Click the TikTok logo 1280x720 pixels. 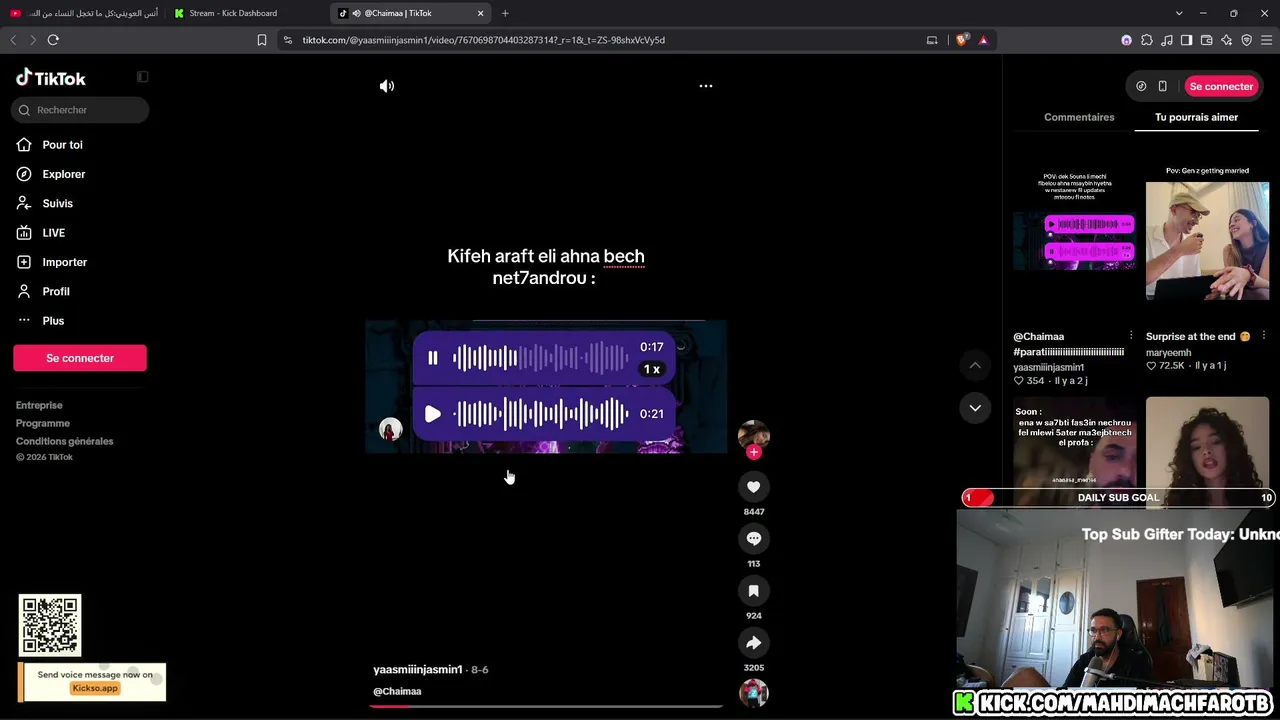pyautogui.click(x=51, y=78)
